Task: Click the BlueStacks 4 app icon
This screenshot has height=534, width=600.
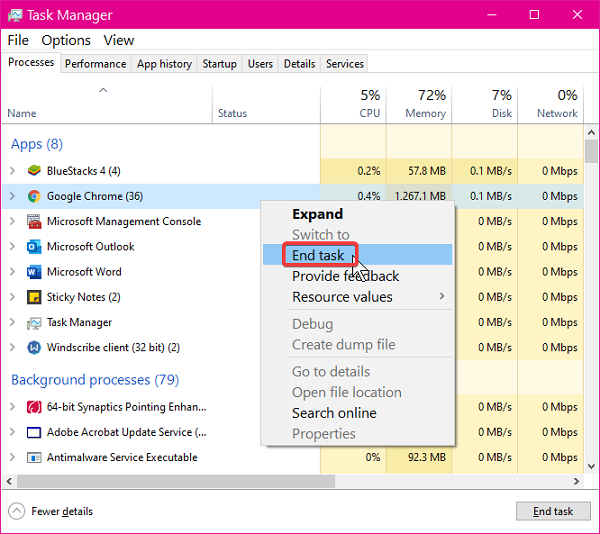Action: pos(35,171)
